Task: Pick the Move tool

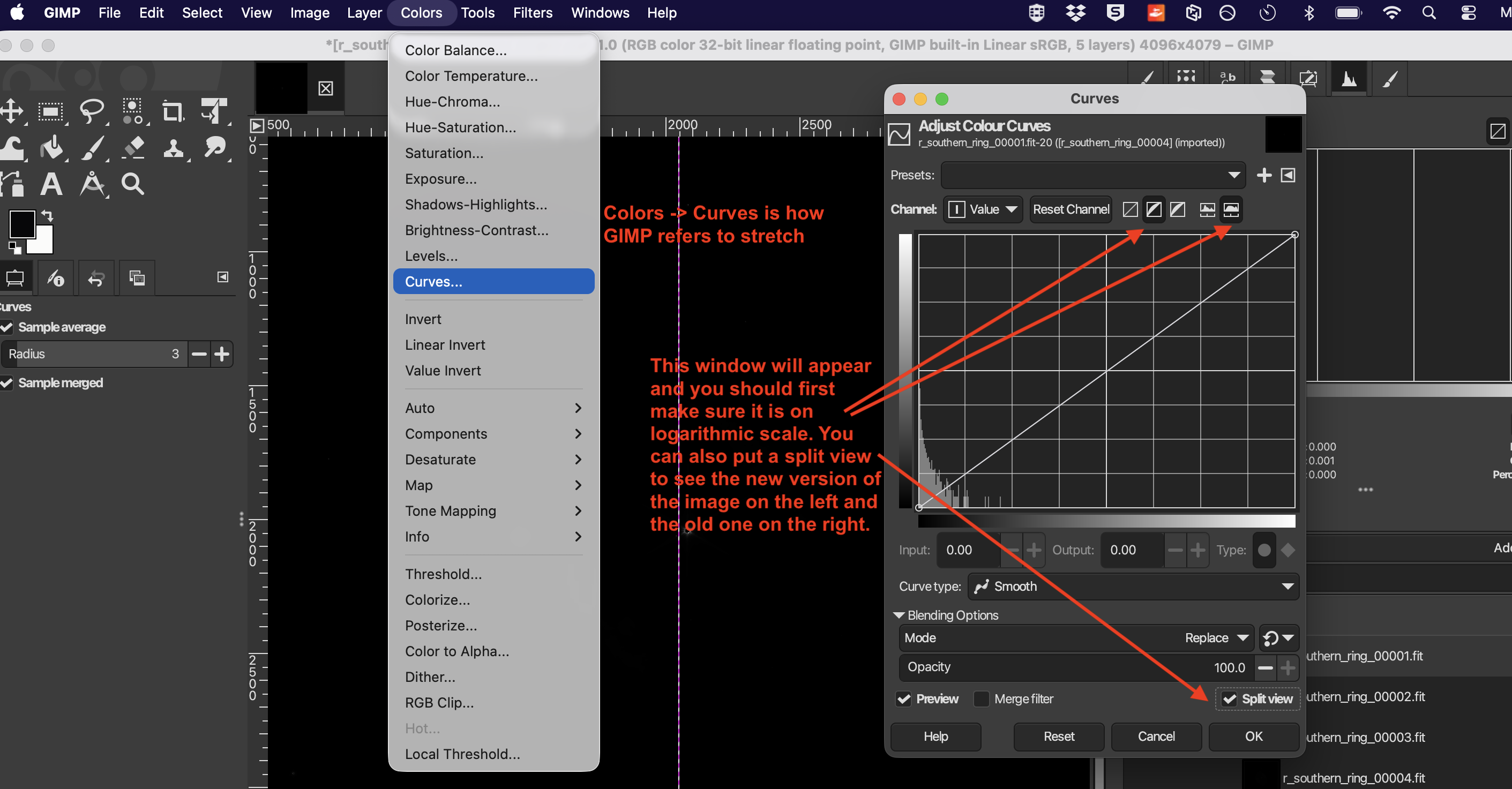Action: click(x=12, y=111)
